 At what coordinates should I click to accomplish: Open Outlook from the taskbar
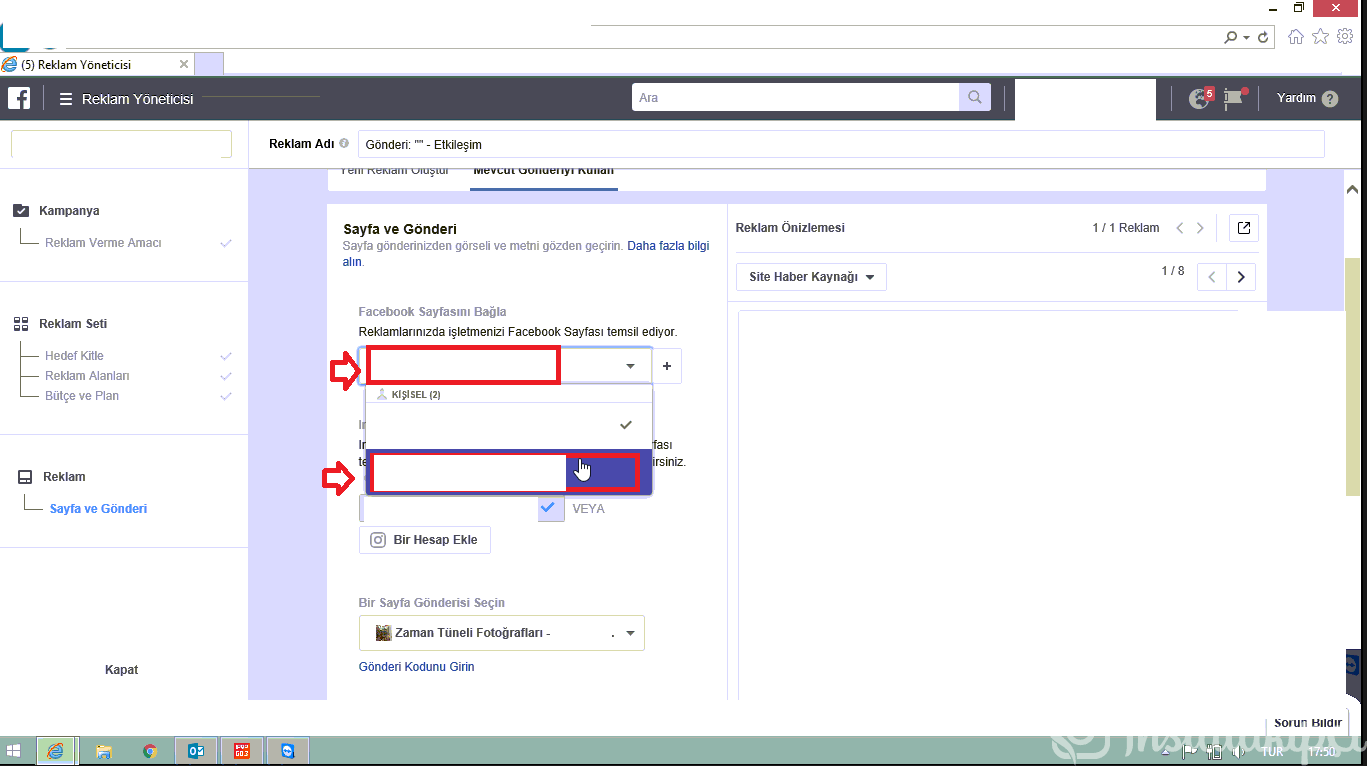pos(196,751)
